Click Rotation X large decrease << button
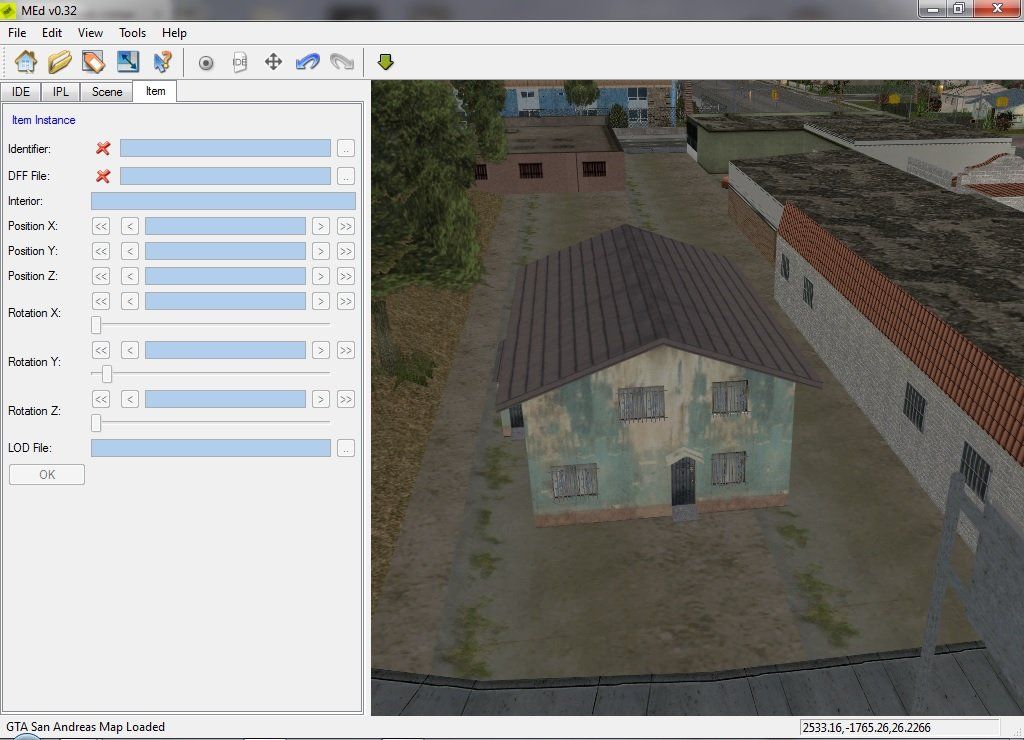Screen dimensions: 1024x740 tap(101, 300)
